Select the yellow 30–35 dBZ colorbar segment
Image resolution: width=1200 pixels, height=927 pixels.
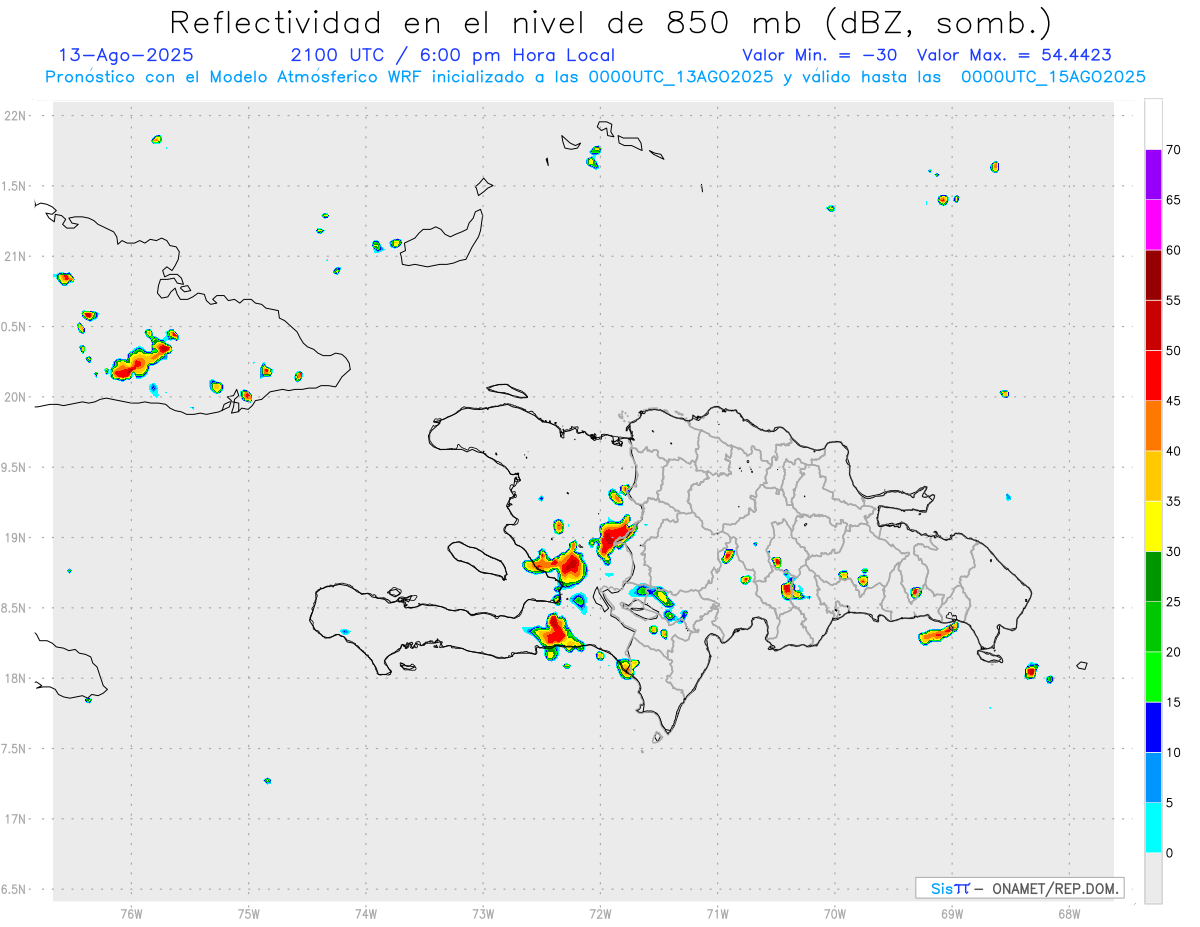(x=1153, y=526)
